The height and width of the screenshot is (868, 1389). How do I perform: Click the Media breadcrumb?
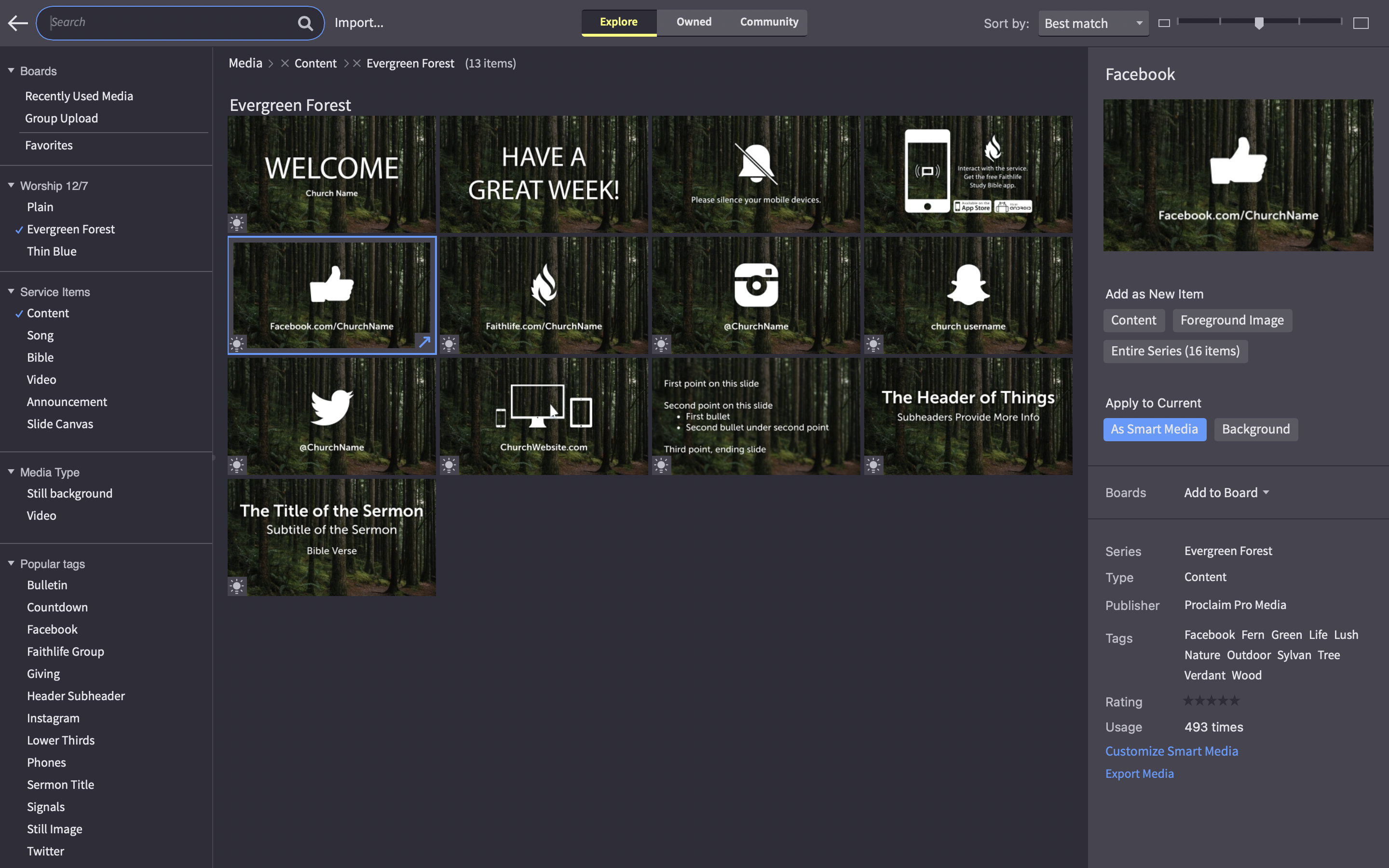[x=245, y=63]
